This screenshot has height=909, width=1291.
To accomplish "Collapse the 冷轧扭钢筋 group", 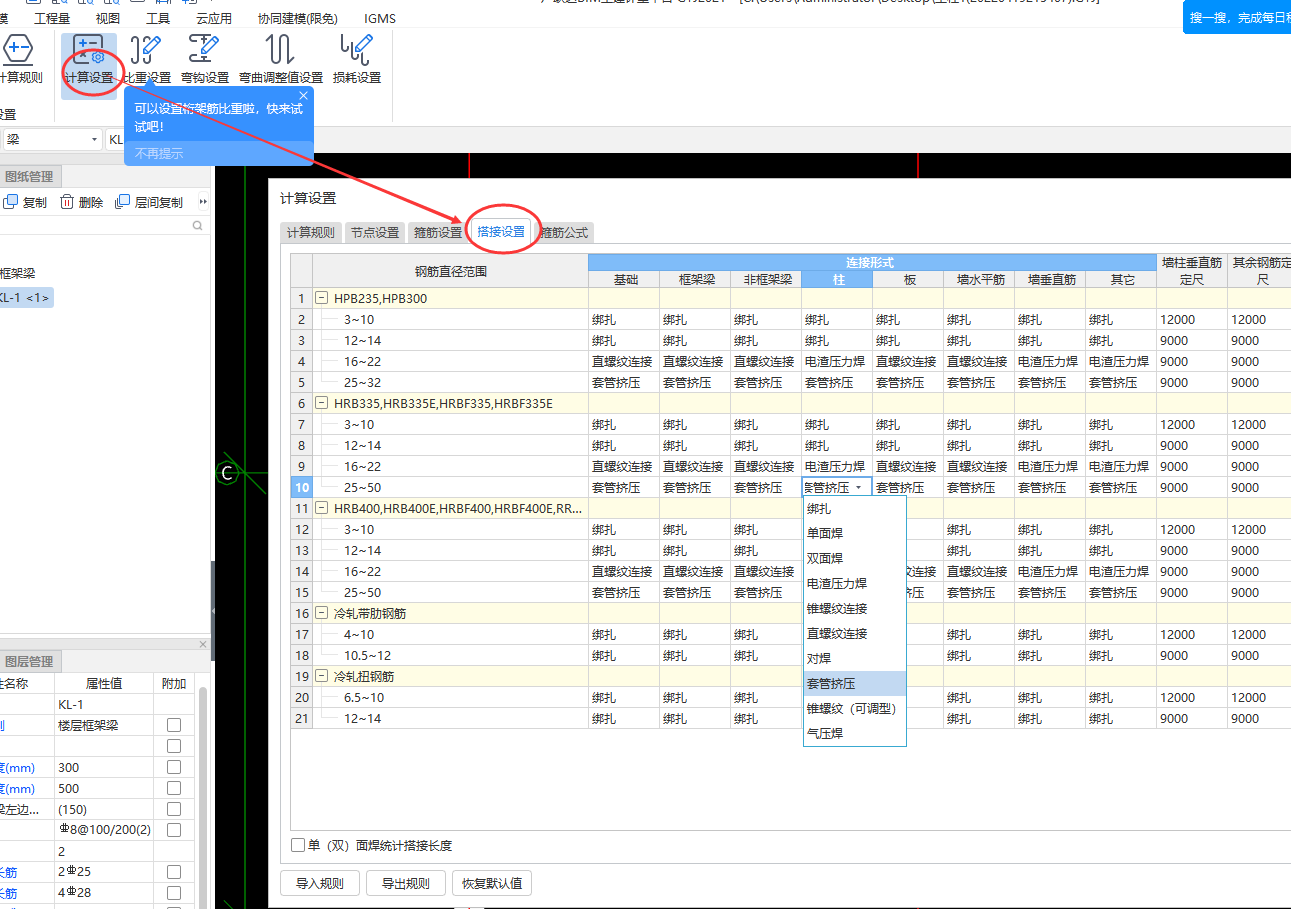I will pos(322,676).
